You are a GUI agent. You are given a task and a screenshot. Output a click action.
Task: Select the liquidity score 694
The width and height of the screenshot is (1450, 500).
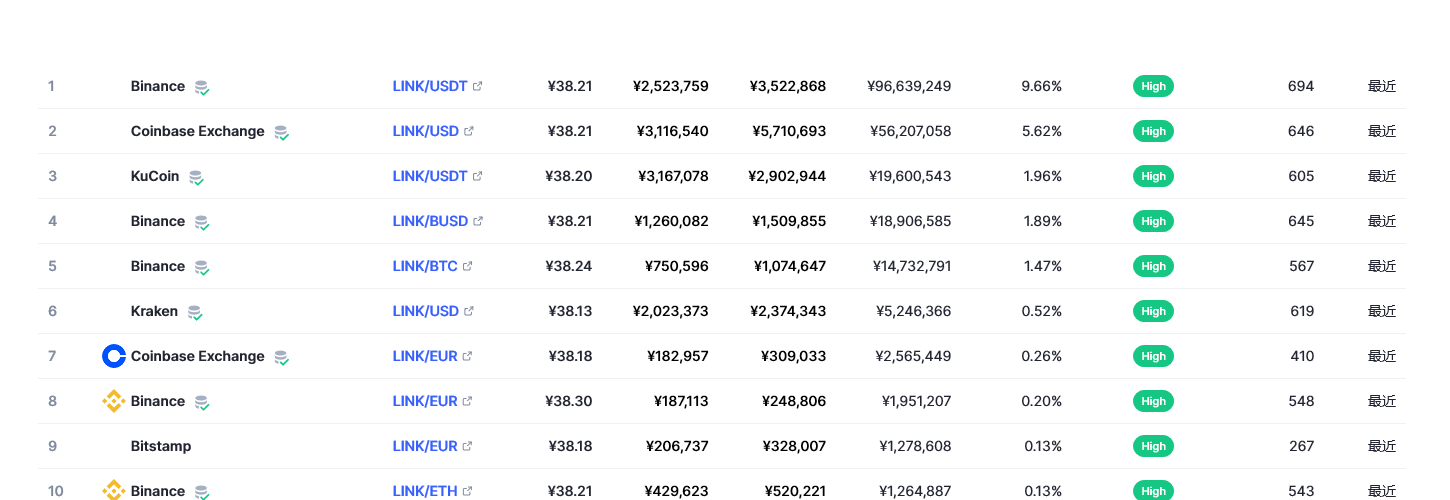tap(1301, 86)
